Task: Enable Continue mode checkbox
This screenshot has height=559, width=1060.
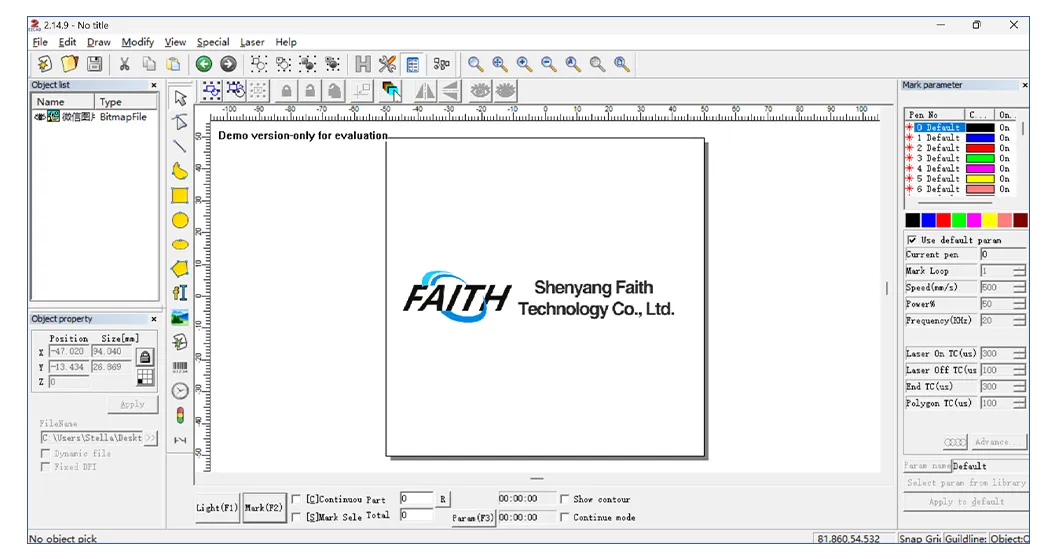Action: (x=564, y=517)
